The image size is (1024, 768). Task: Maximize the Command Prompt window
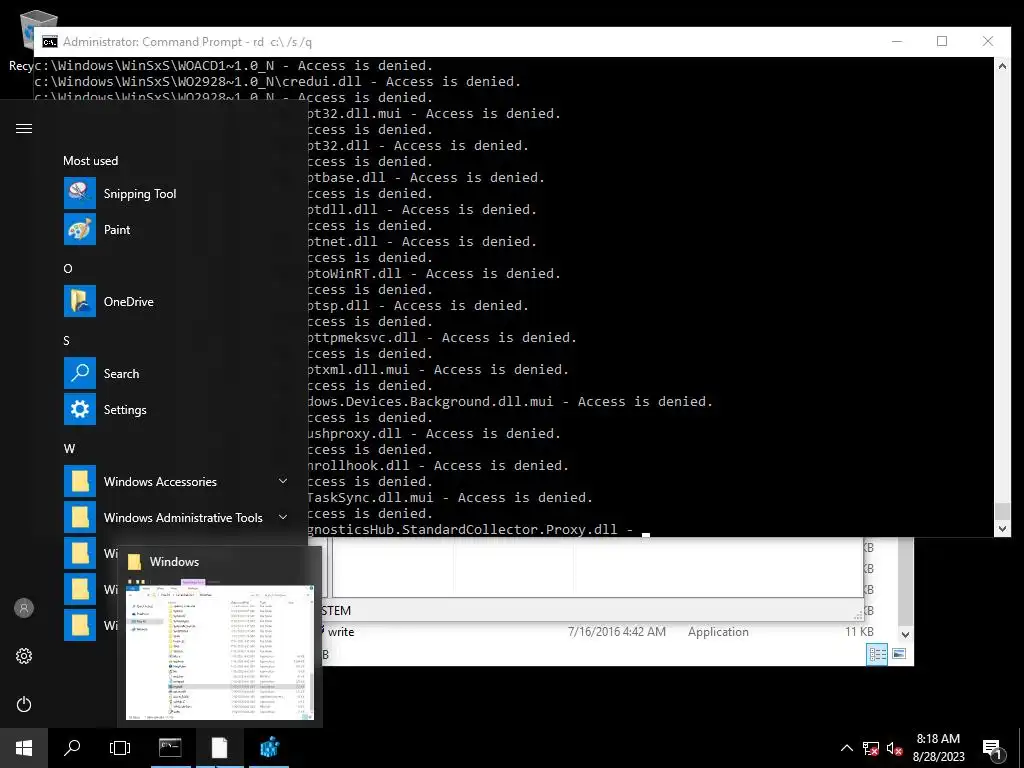942,41
